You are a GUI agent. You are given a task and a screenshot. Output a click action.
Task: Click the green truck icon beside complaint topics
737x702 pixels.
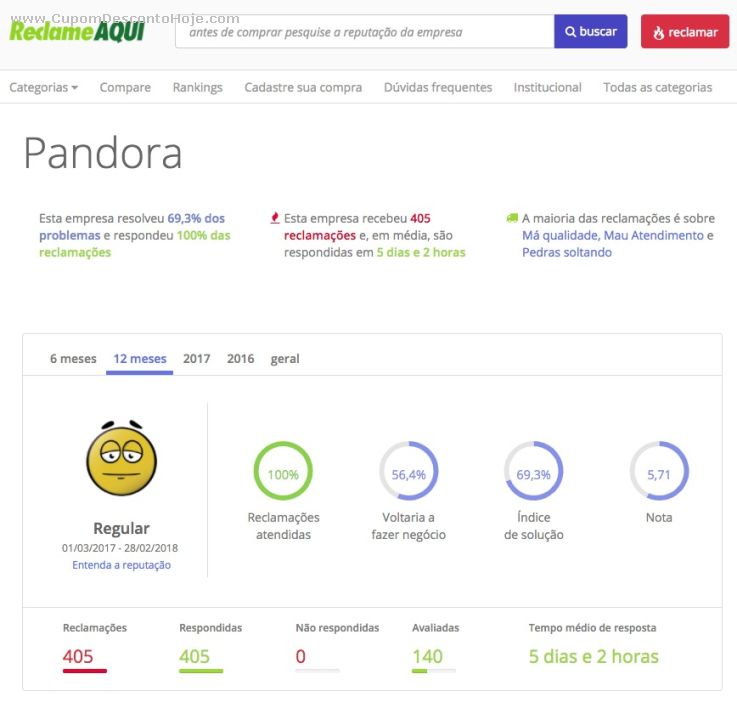point(512,218)
